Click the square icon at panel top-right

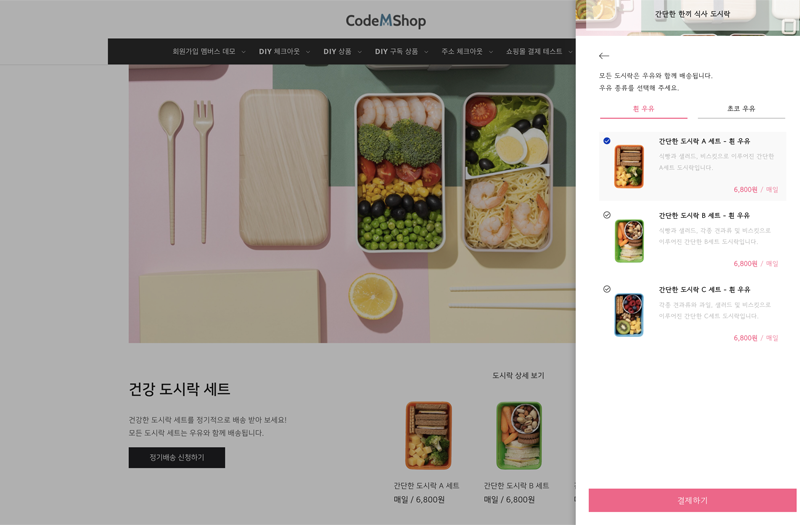tap(789, 26)
